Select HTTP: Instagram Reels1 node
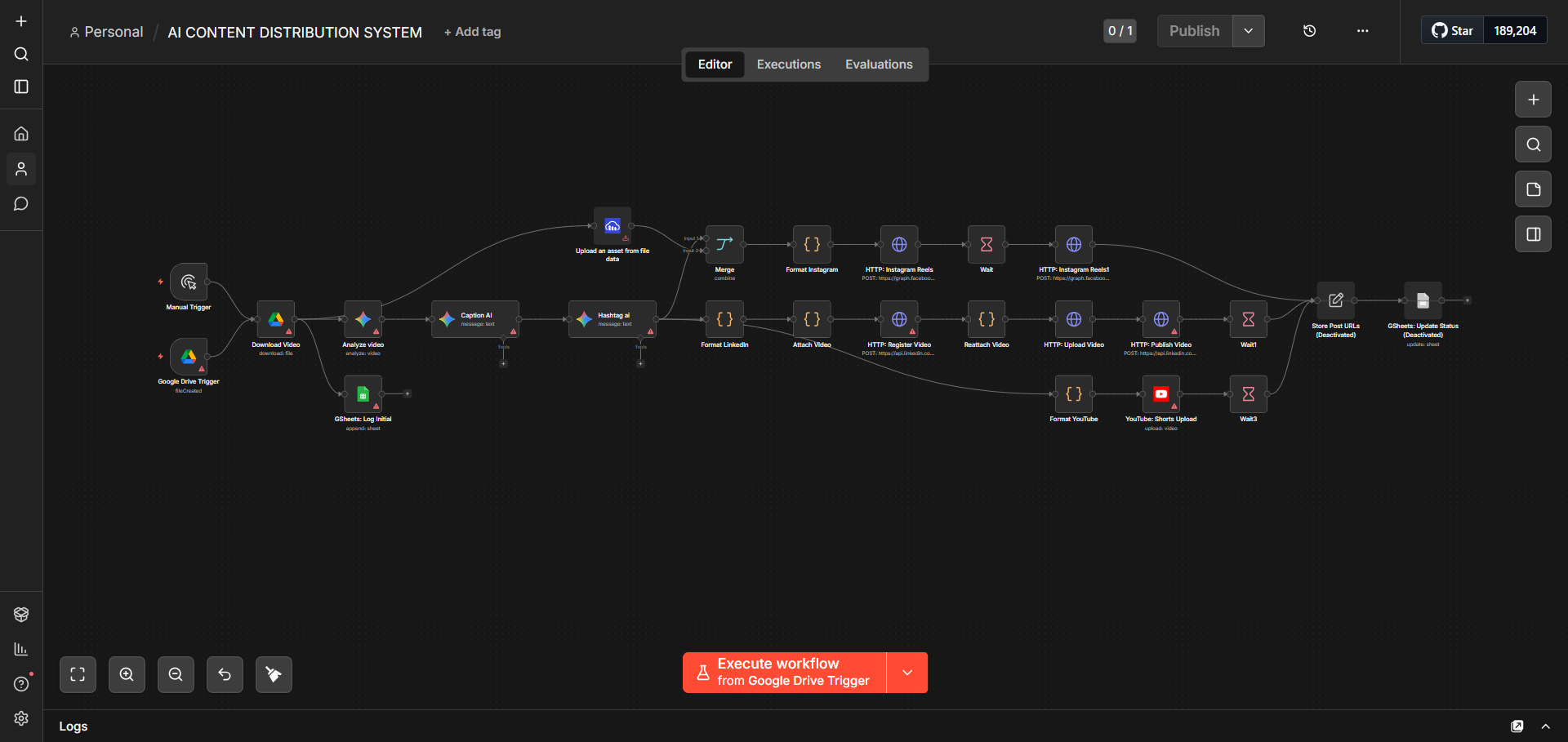This screenshot has width=1568, height=742. (1074, 244)
